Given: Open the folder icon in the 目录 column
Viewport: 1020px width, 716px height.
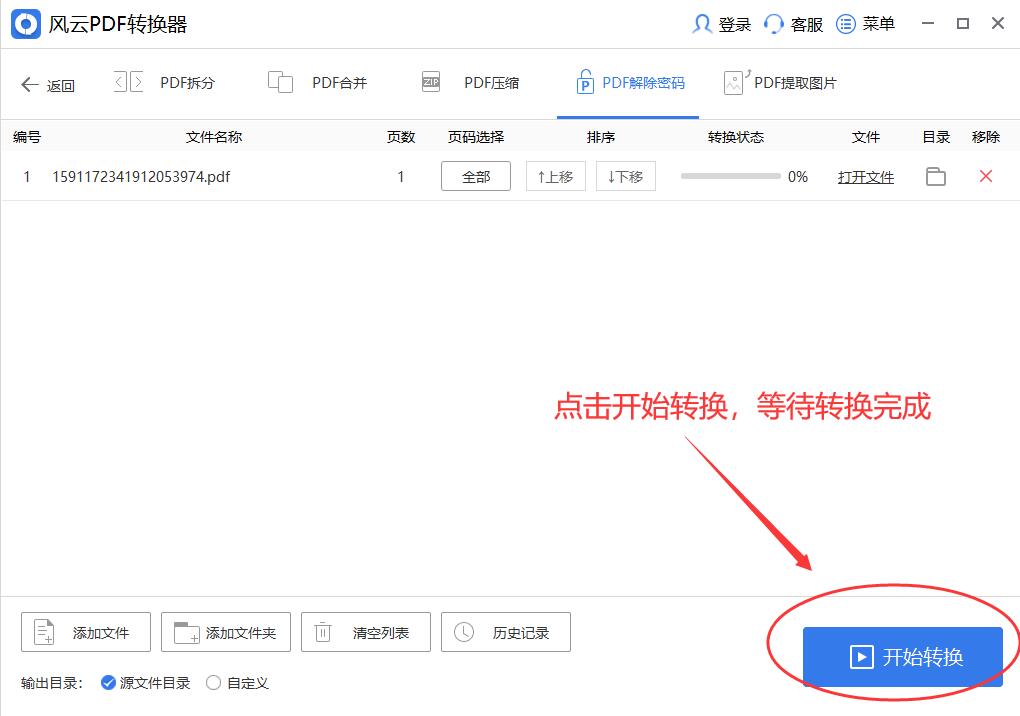Looking at the screenshot, I should coord(936,176).
